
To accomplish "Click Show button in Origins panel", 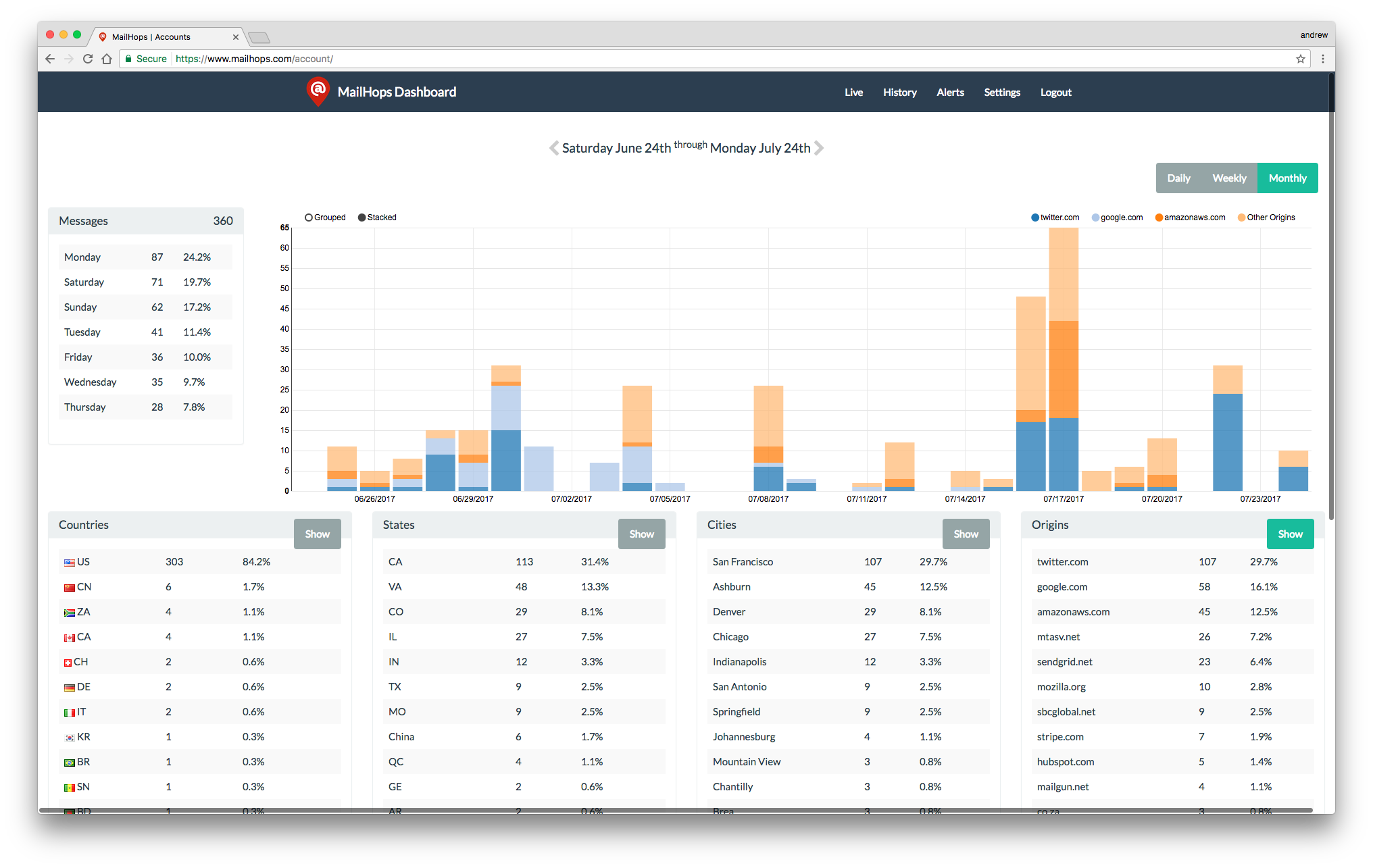I will coord(1291,534).
